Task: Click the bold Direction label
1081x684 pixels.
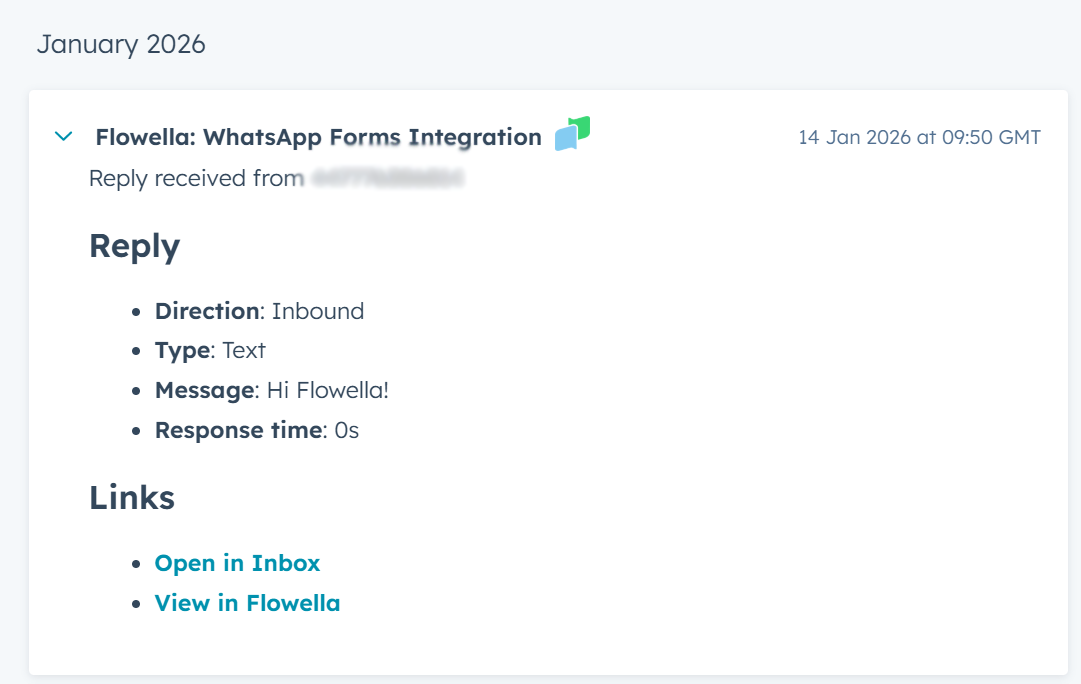Action: [206, 311]
